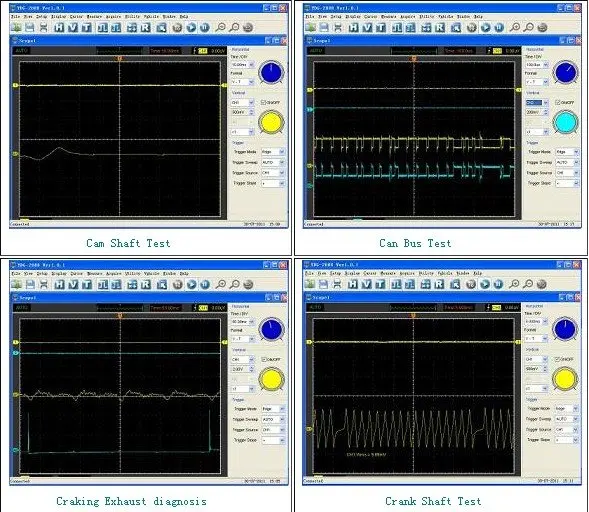Screen dimensions: 589x512
Task: Click the probe x1 dropdown in Crank Shaft Test window
Action: tap(536, 388)
